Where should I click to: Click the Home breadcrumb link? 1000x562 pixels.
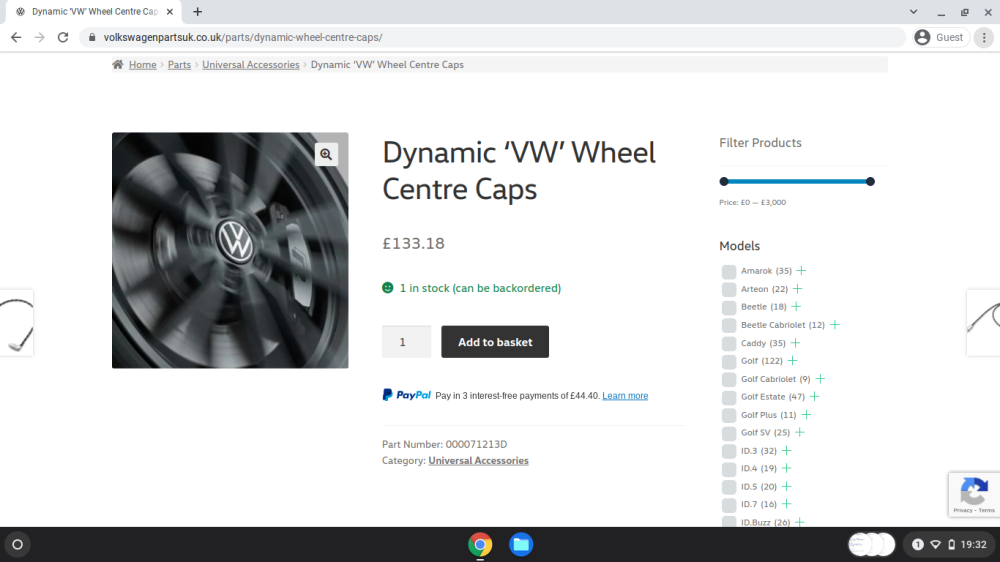(x=142, y=64)
